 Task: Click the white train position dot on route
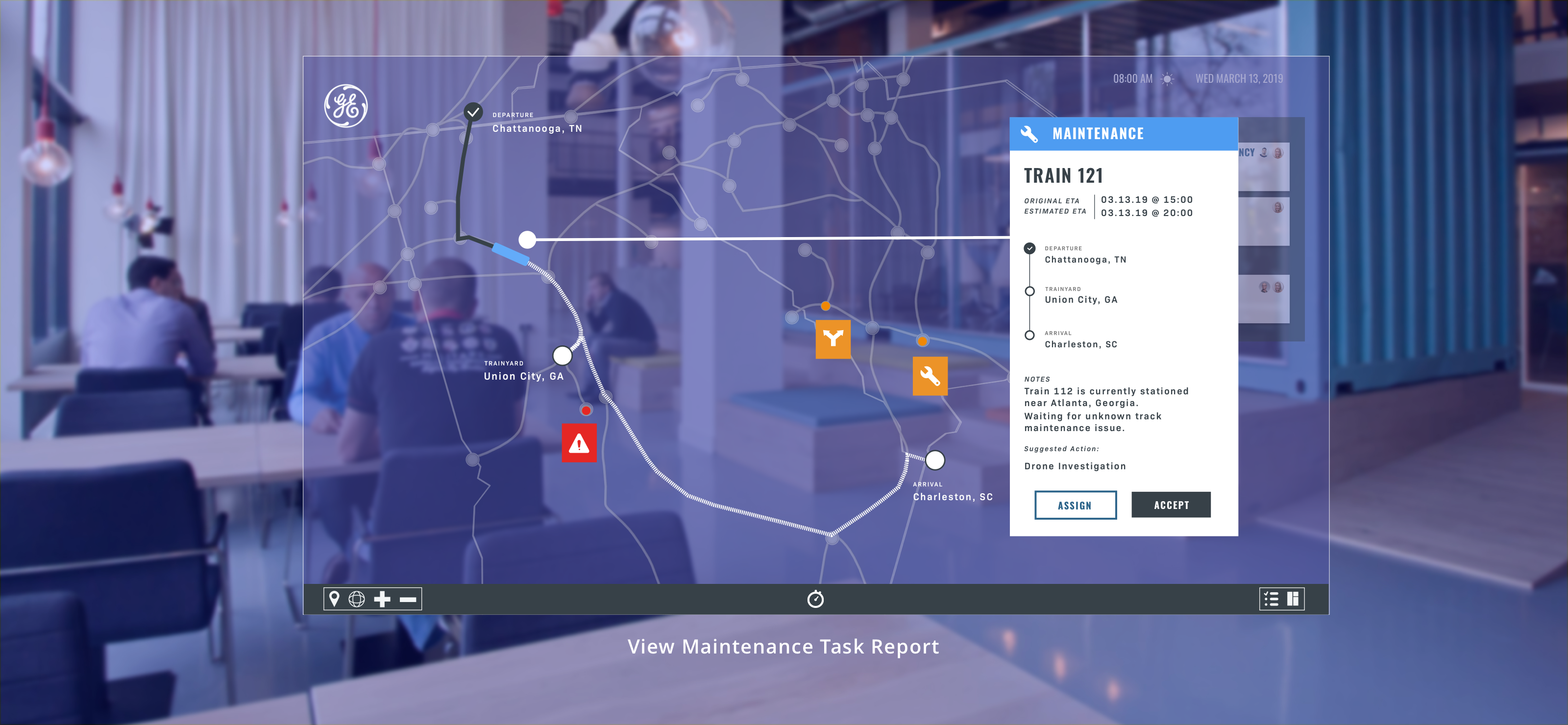coord(527,240)
